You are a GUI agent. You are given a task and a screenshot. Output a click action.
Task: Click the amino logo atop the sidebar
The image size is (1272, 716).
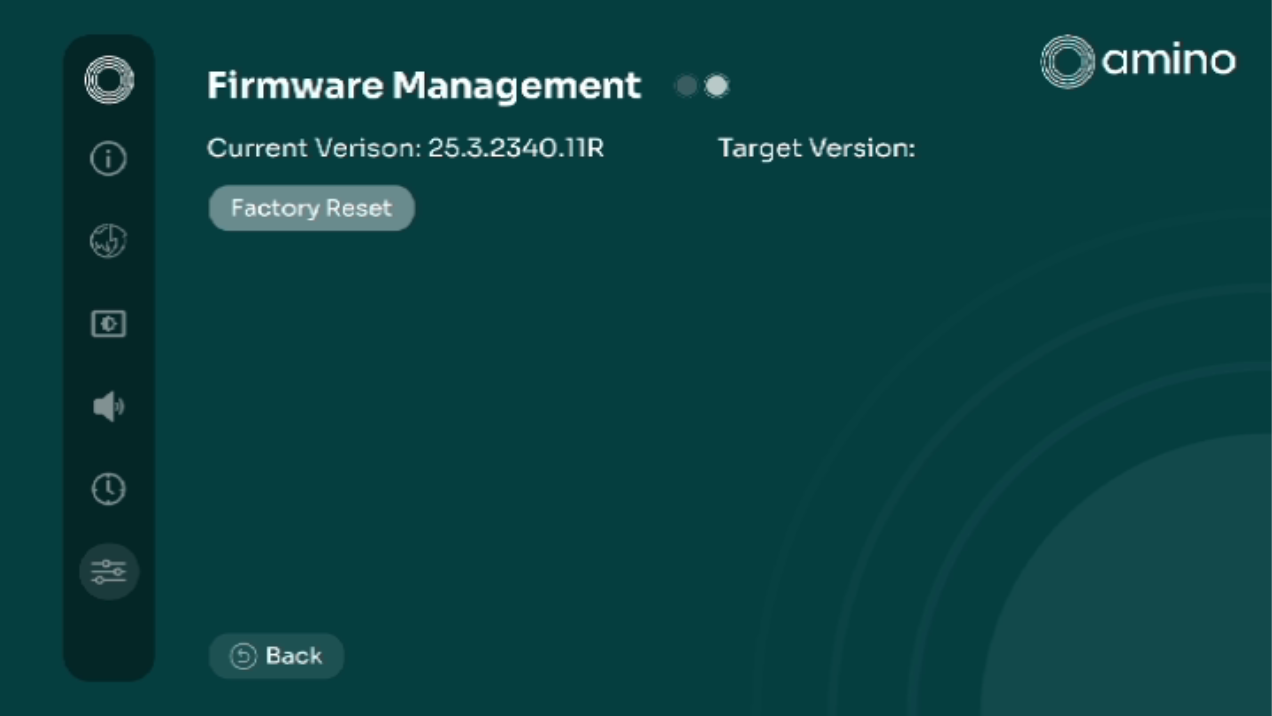(109, 79)
